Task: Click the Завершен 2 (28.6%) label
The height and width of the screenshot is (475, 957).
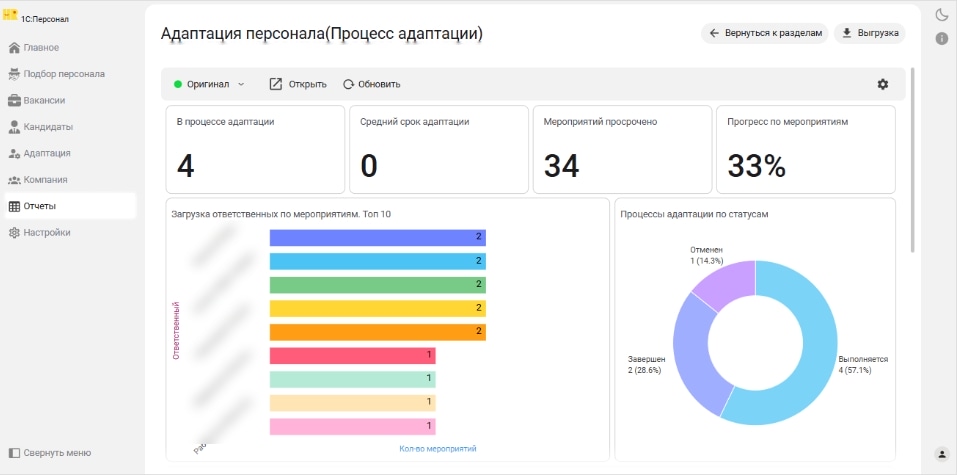Action: 646,365
